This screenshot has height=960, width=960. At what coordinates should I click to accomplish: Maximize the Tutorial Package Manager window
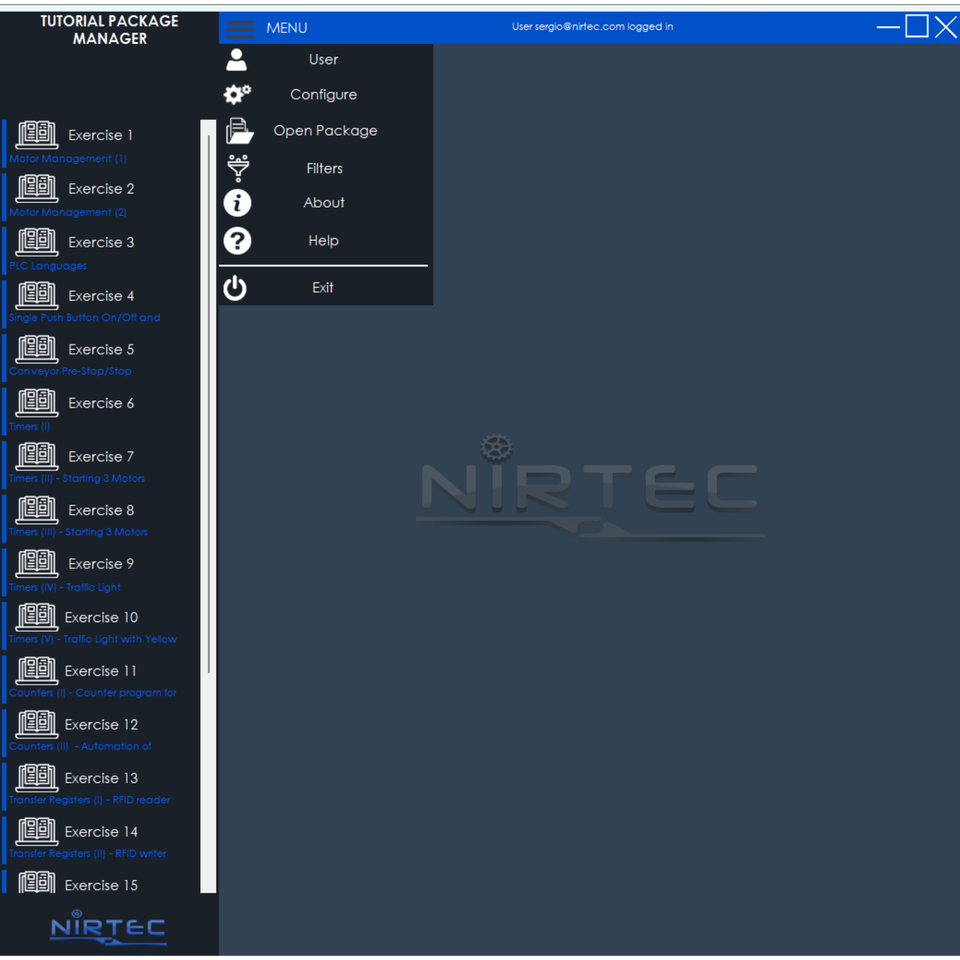coord(917,27)
